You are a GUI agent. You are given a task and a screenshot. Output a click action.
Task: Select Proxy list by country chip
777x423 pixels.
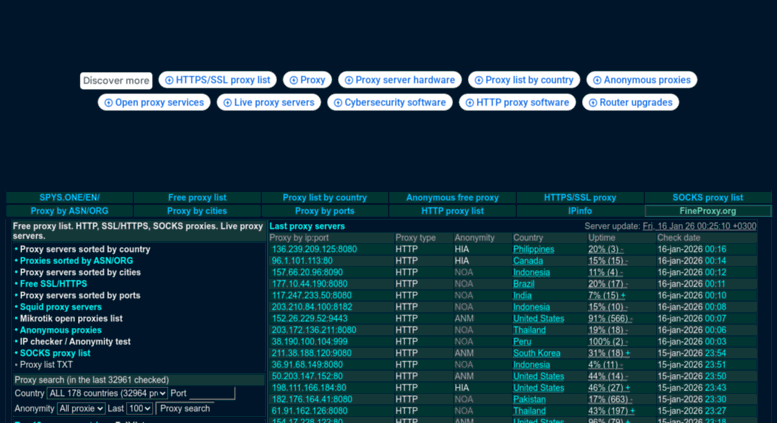524,80
